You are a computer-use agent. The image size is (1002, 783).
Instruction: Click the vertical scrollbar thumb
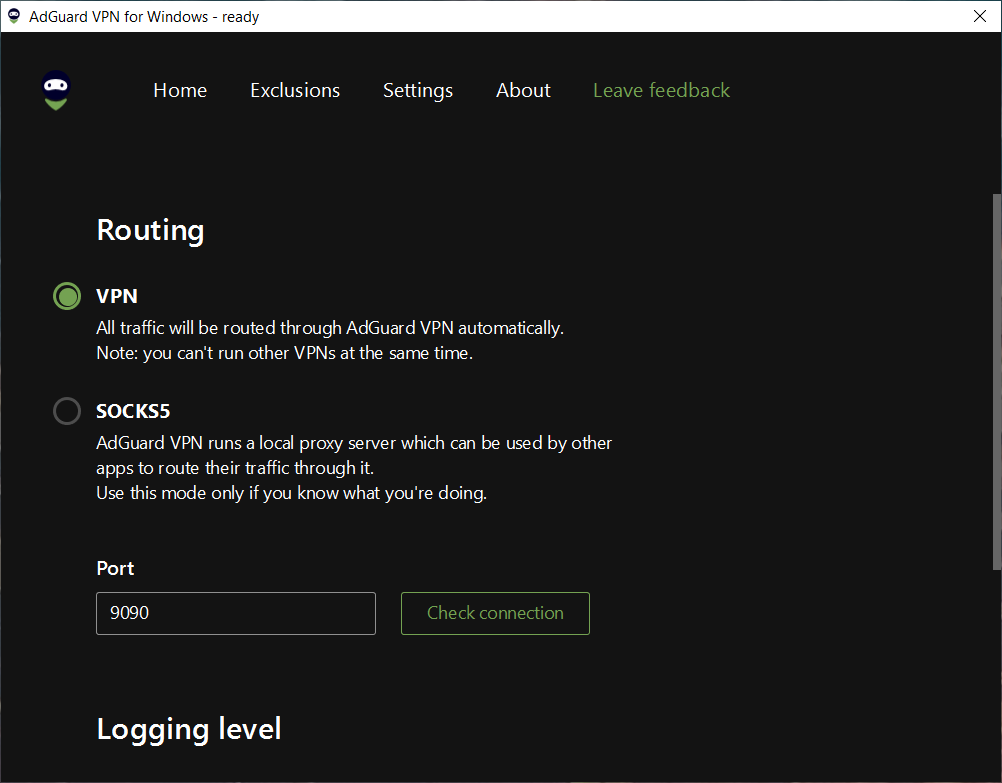tap(996, 381)
